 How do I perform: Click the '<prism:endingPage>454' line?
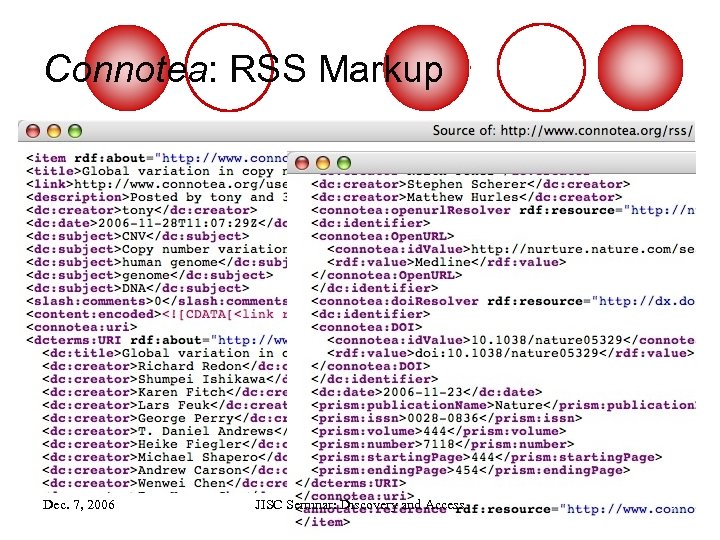(x=471, y=470)
